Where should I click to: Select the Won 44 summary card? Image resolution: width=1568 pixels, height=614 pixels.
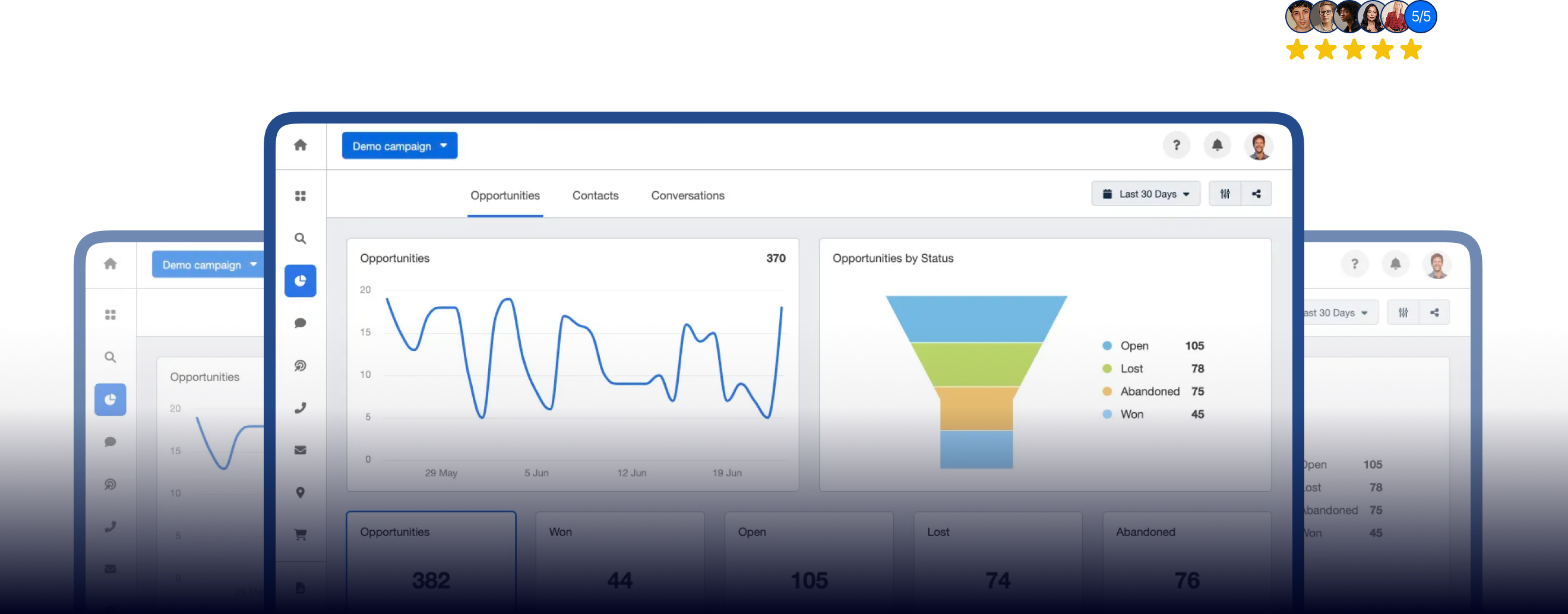(619, 562)
